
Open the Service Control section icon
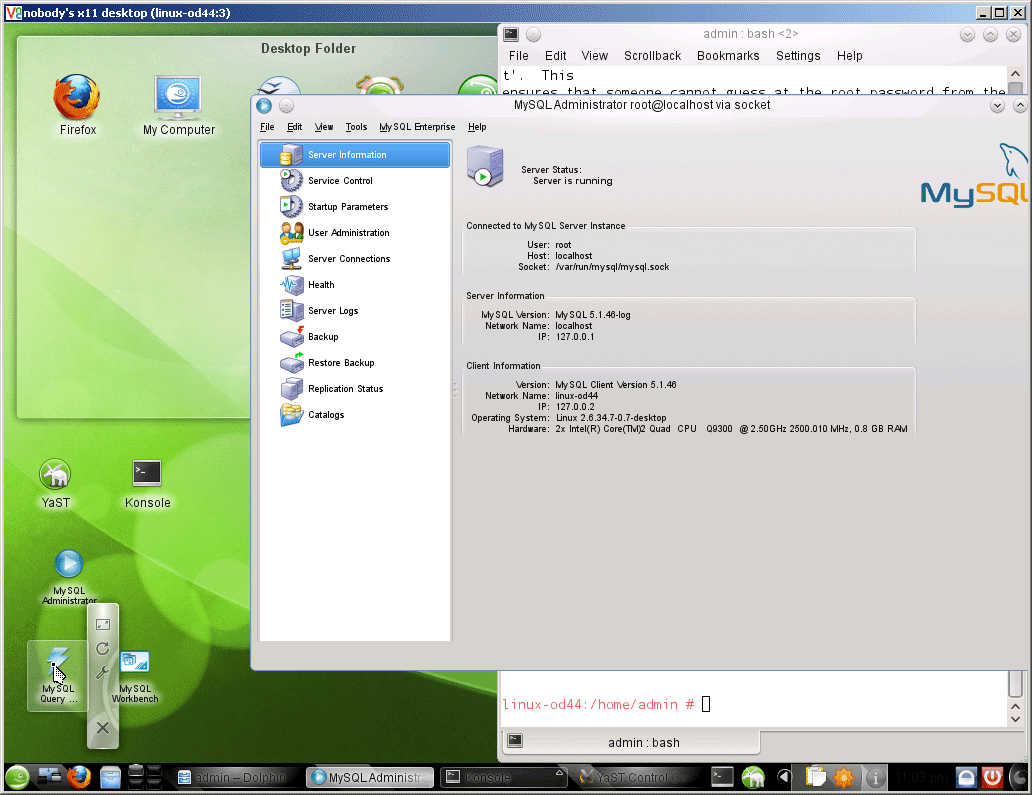(292, 180)
